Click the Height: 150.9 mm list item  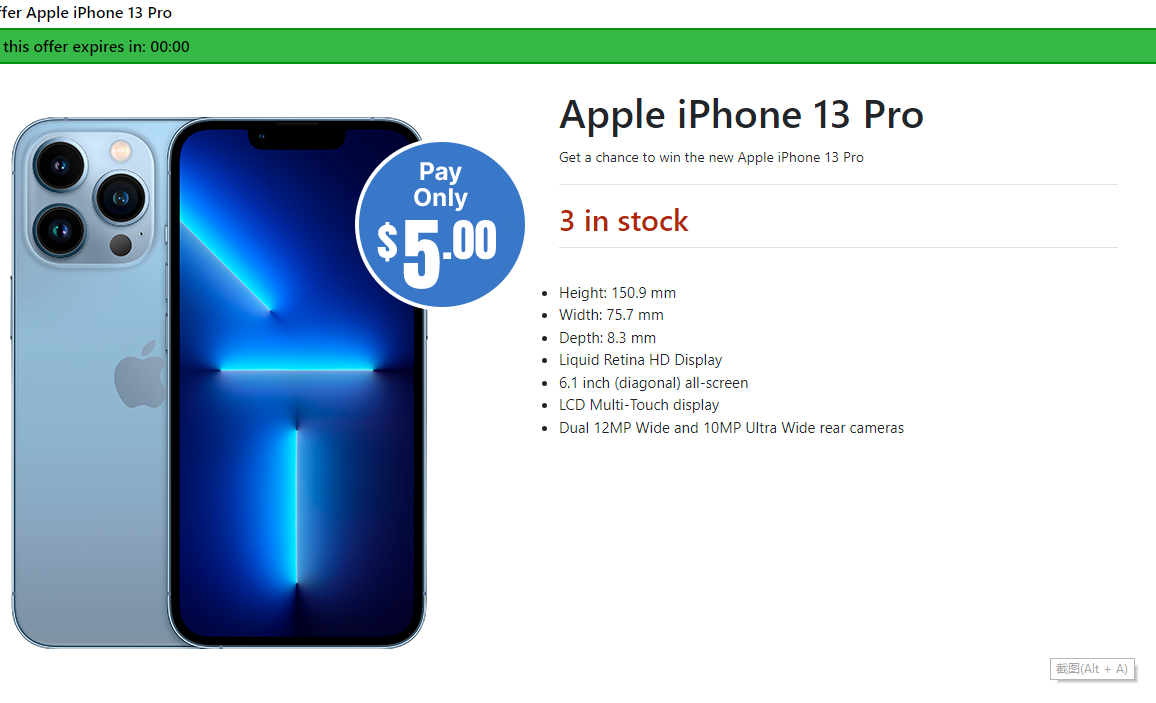pyautogui.click(x=617, y=293)
